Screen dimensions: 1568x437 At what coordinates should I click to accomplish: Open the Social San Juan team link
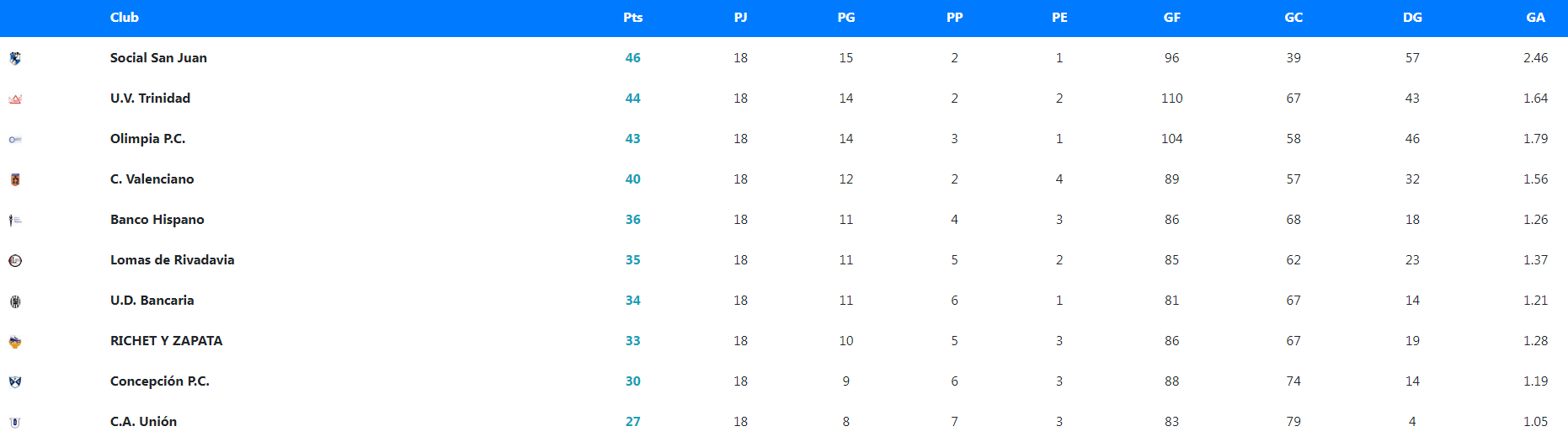click(158, 58)
